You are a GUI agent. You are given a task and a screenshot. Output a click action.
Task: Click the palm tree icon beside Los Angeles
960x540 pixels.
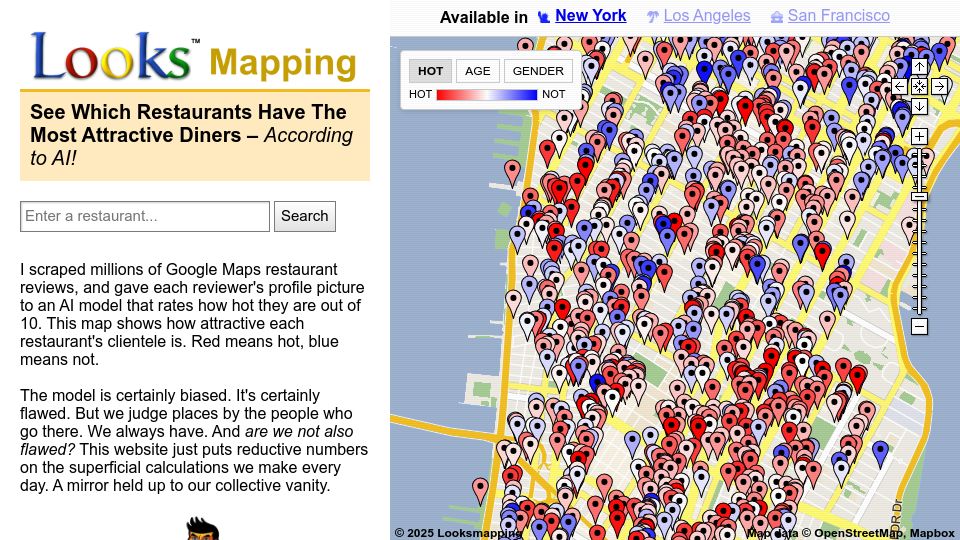click(653, 17)
